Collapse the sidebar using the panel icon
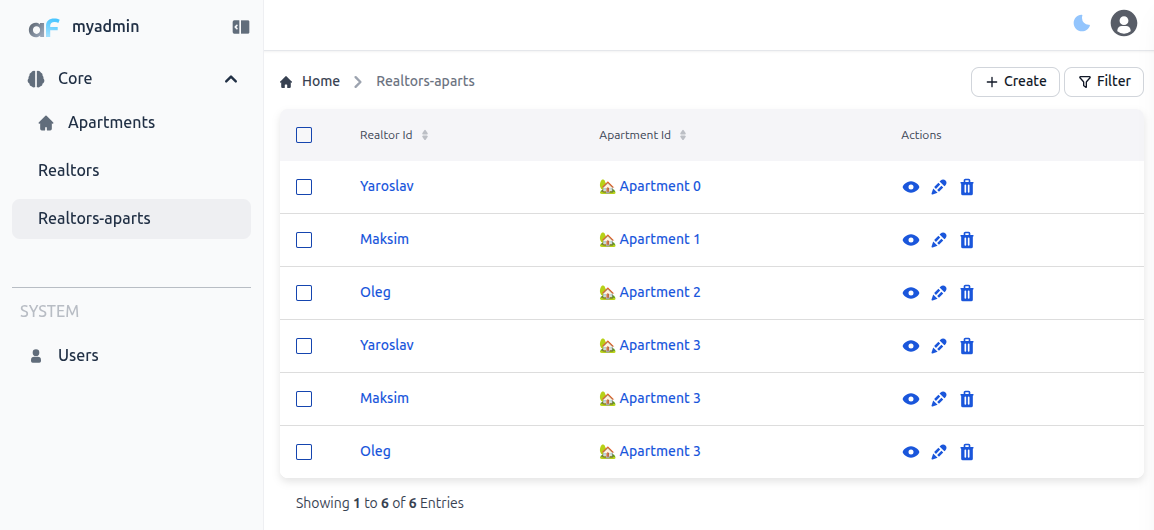 click(x=240, y=27)
